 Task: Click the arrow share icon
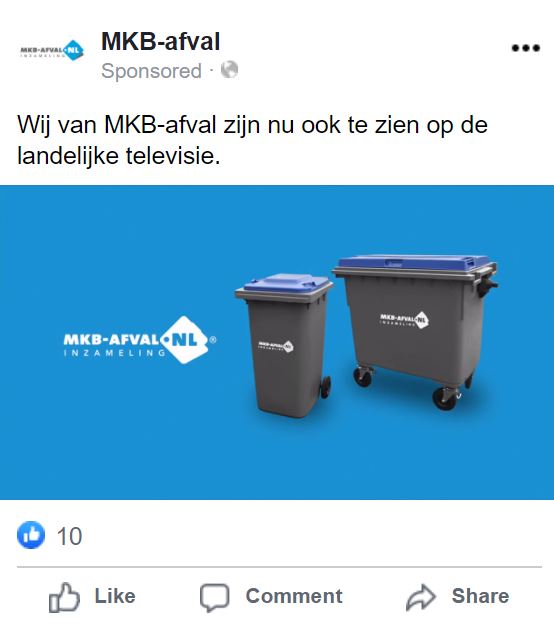[x=421, y=597]
